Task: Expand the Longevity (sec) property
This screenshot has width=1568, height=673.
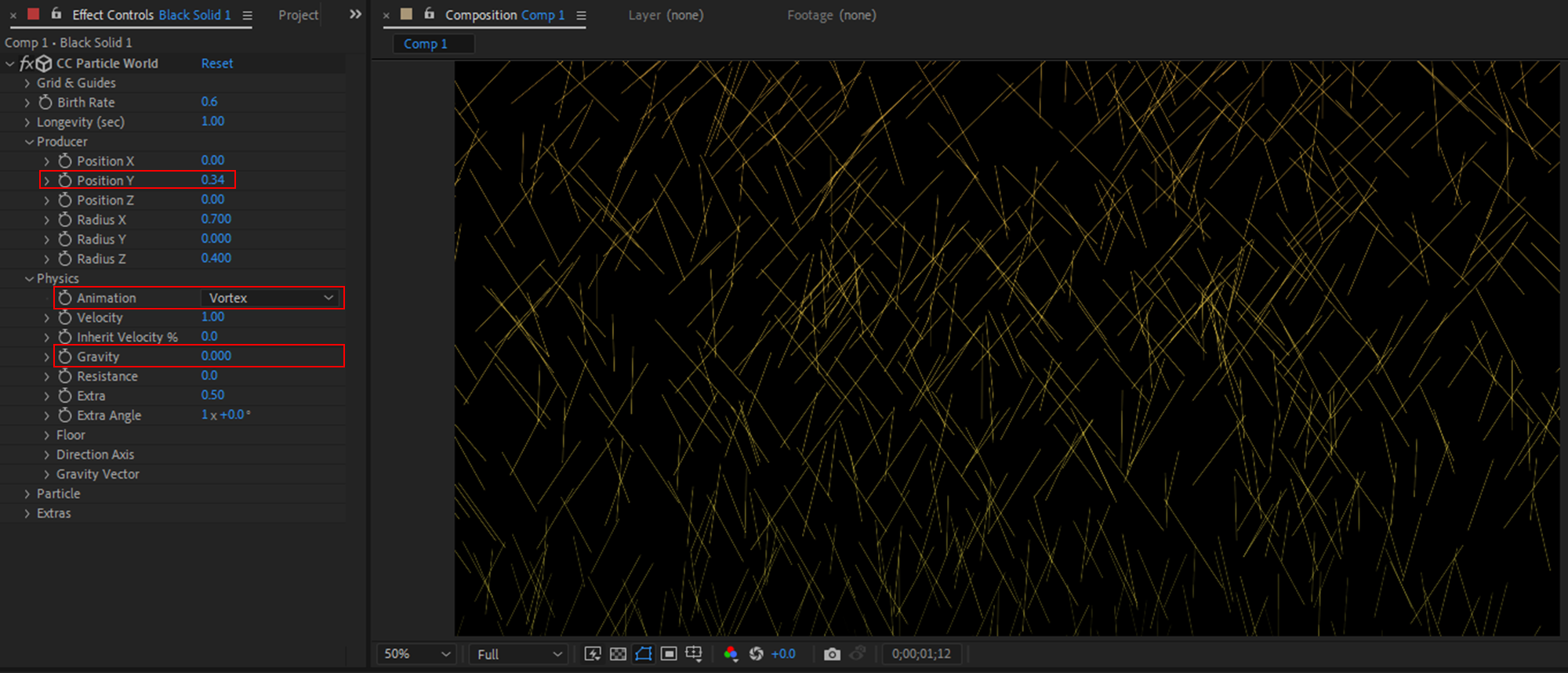Action: pos(27,122)
